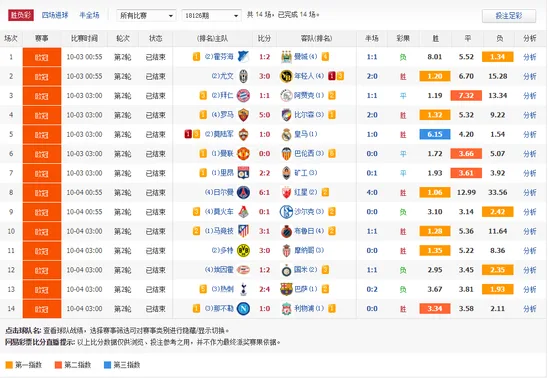The image size is (550, 378).
Task: Open 分析 link for 霍芬海 match
Action: tap(530, 57)
